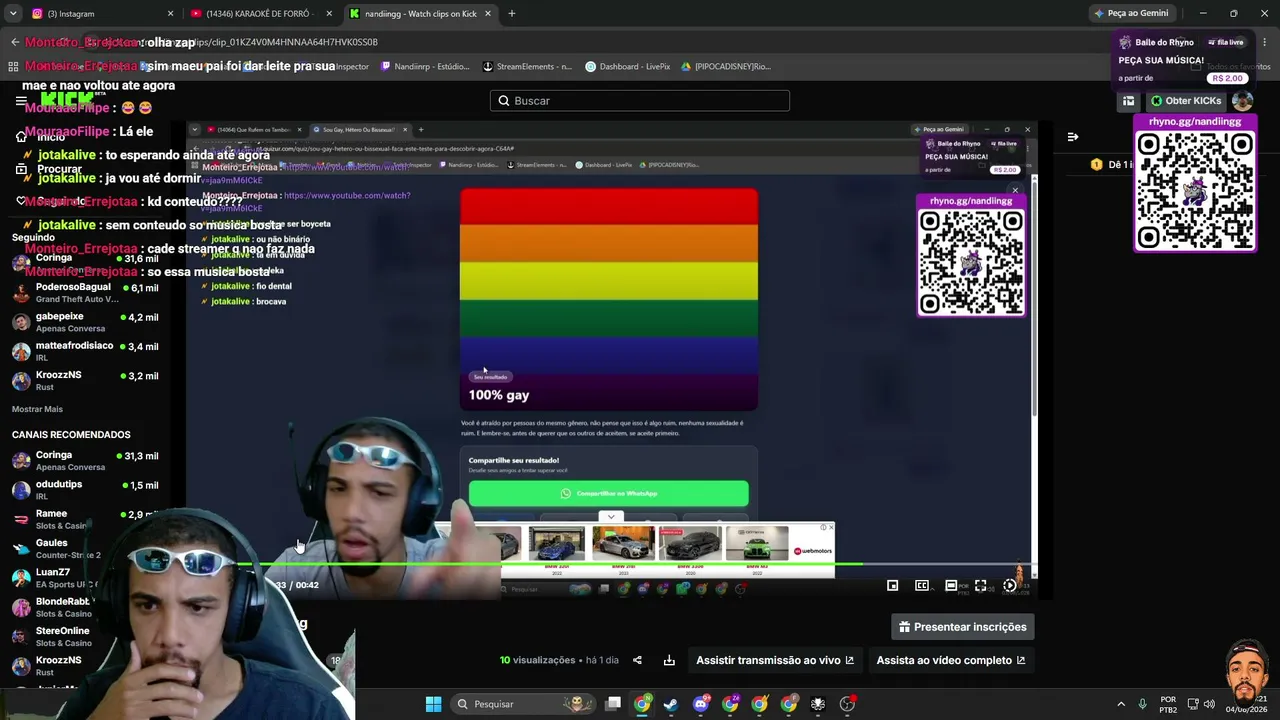Image resolution: width=1280 pixels, height=720 pixels.
Task: Open the Nandiinrp Estúdio bookmark
Action: (425, 66)
